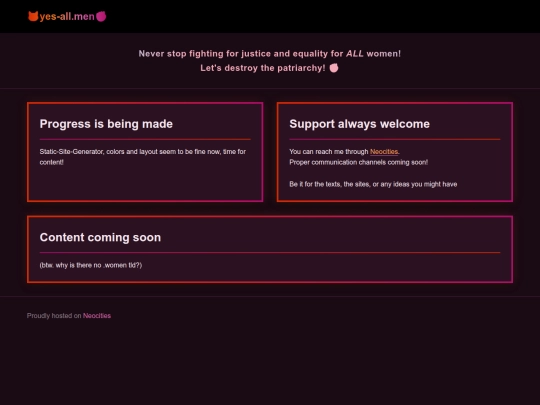Click the fist emoji after 'destroy the patriarchy!'
Viewport: 540px width, 405px height.
coord(334,68)
